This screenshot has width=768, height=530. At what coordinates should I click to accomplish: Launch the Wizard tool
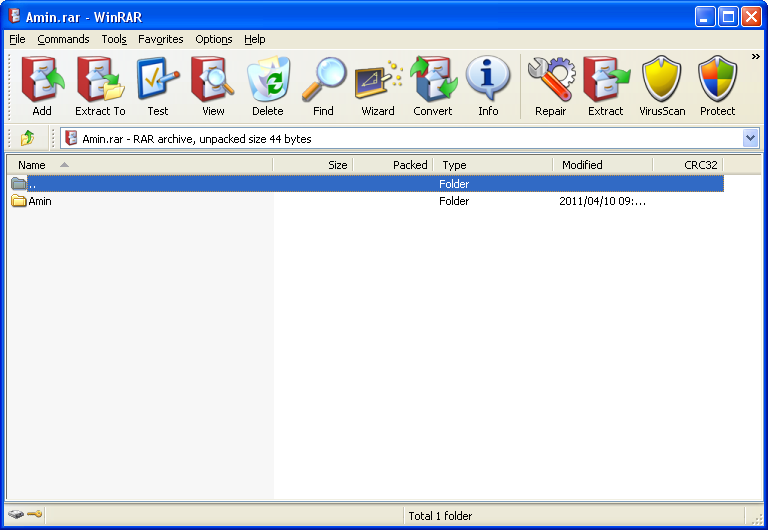click(378, 85)
